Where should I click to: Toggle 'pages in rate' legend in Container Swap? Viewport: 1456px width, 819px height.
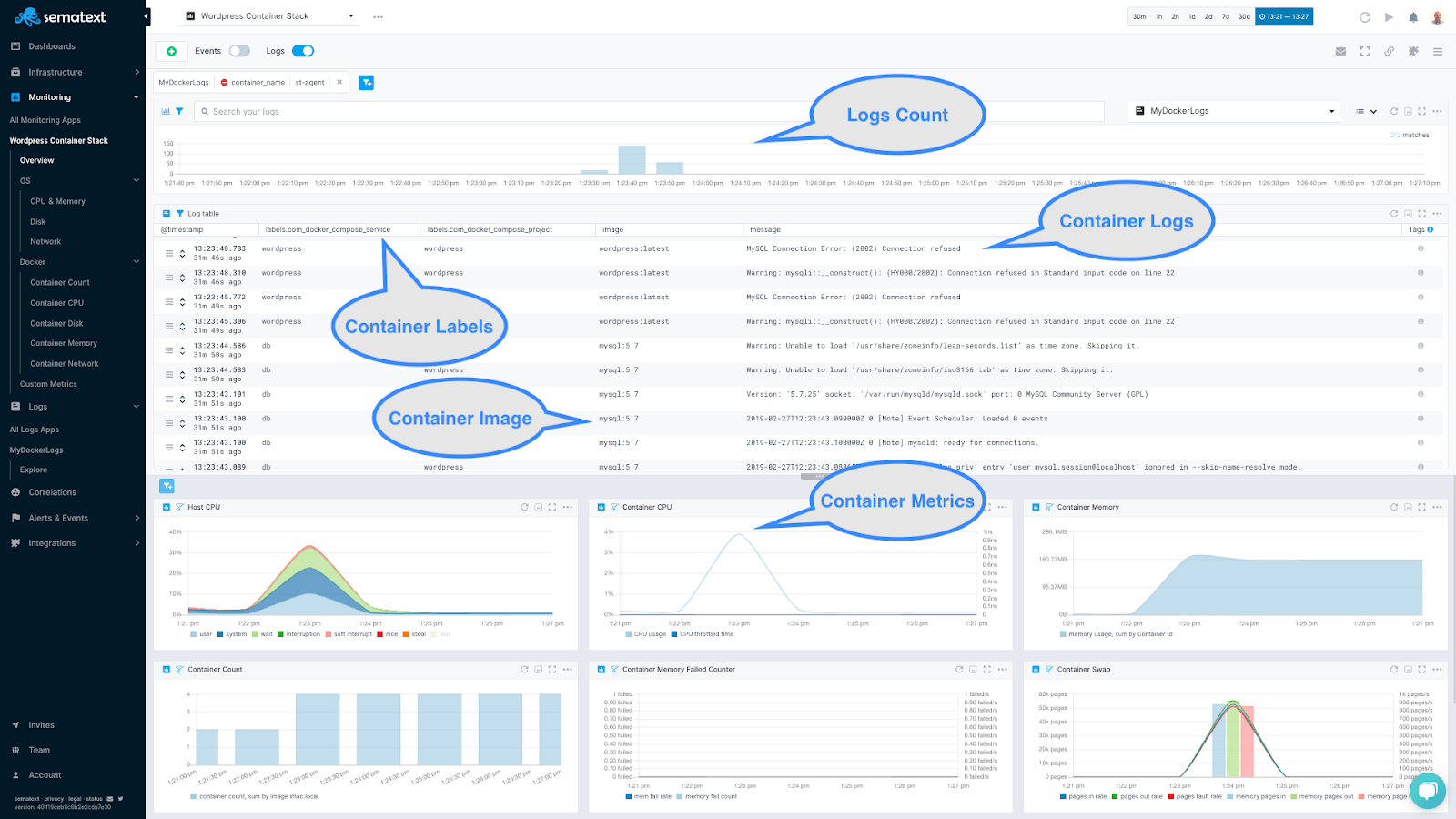coord(1083,796)
